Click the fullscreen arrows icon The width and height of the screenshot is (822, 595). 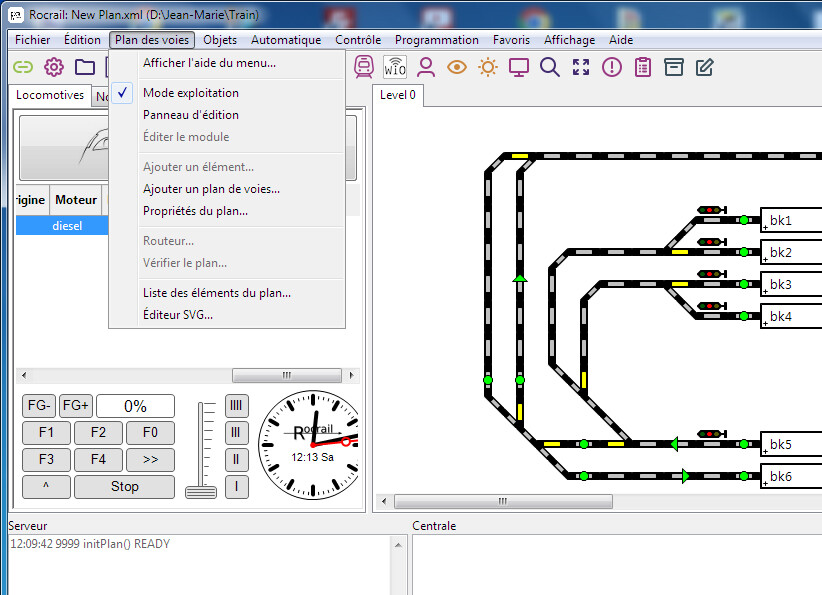pos(581,67)
